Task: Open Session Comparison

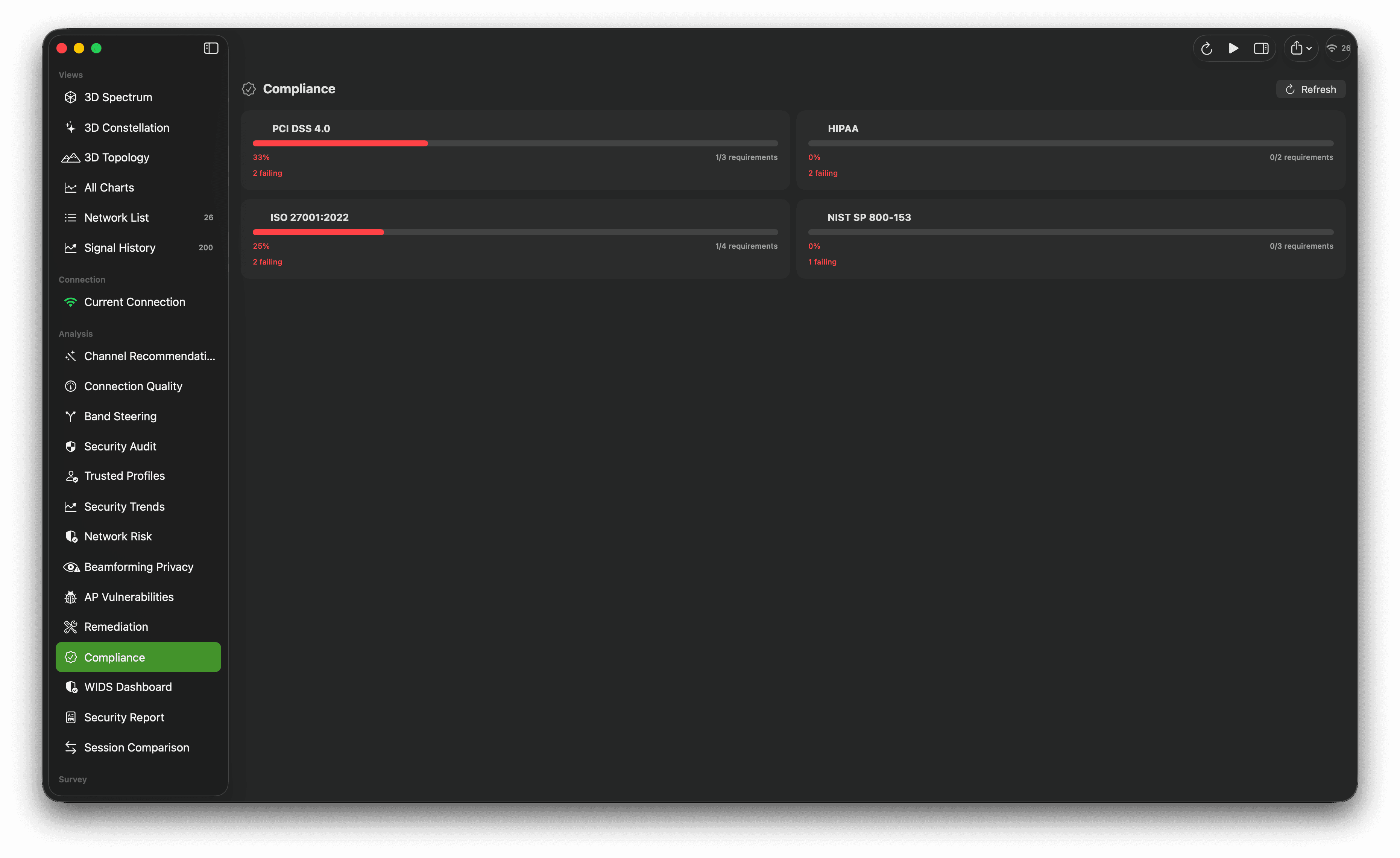Action: pyautogui.click(x=138, y=748)
